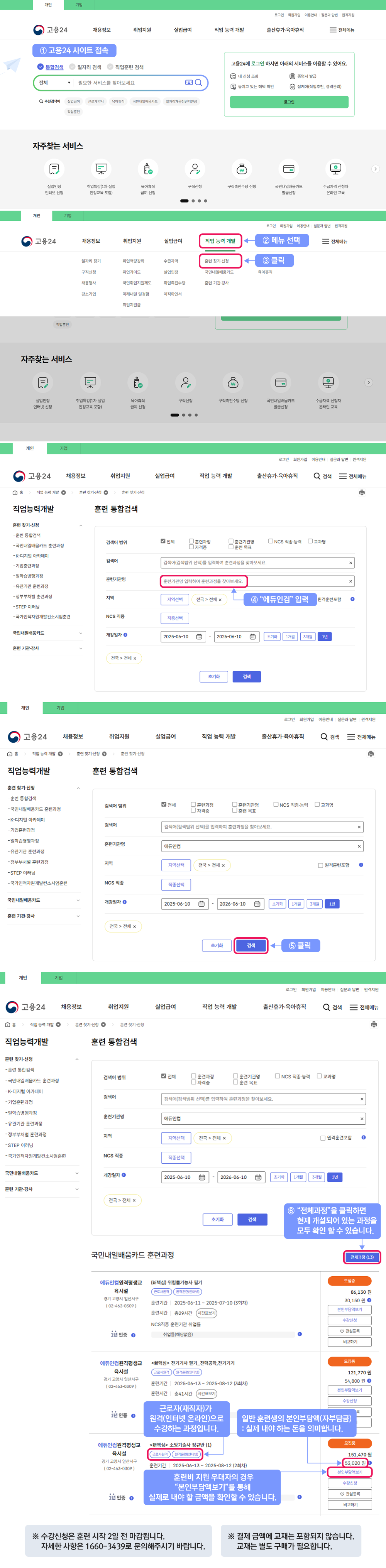Image resolution: width=386 pixels, height=1568 pixels.
Task: Check 자격증 scope on the course-results screenshot
Action: 194,1082
